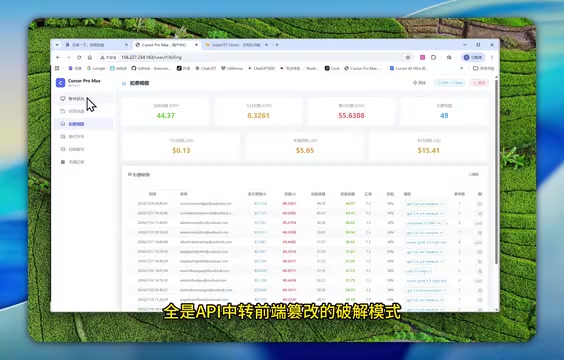
Task: Open the browser profile button
Action: pyautogui.click(x=473, y=57)
